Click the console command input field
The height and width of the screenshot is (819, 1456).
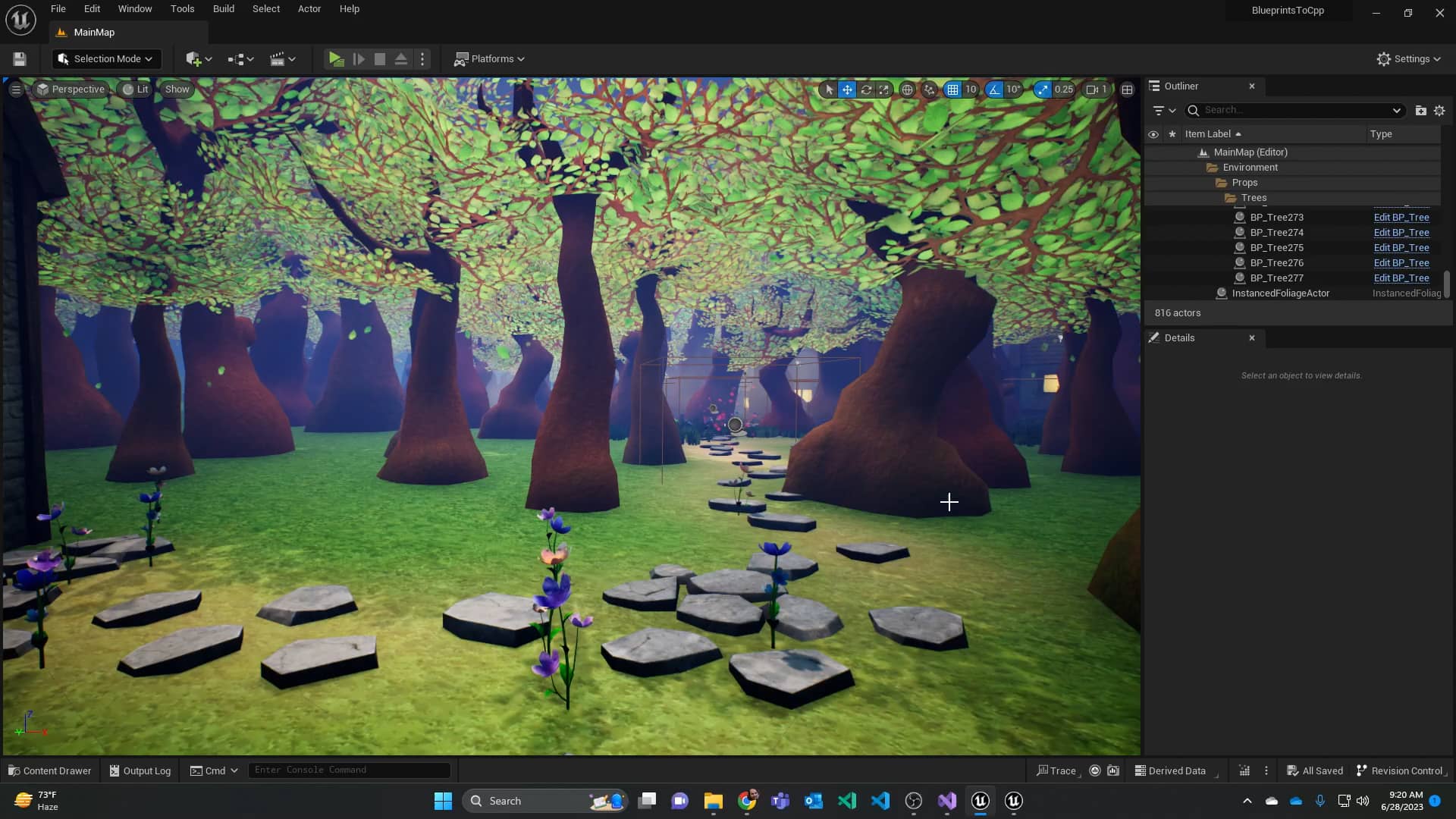[x=349, y=770]
